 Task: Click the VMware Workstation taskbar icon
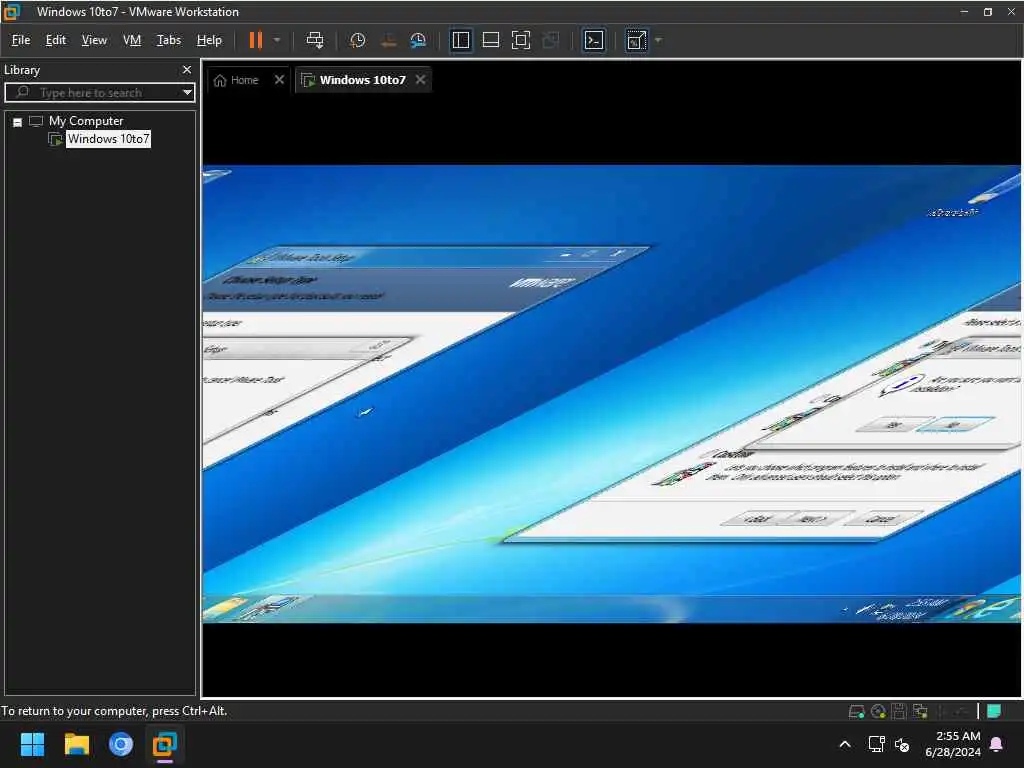(x=165, y=744)
